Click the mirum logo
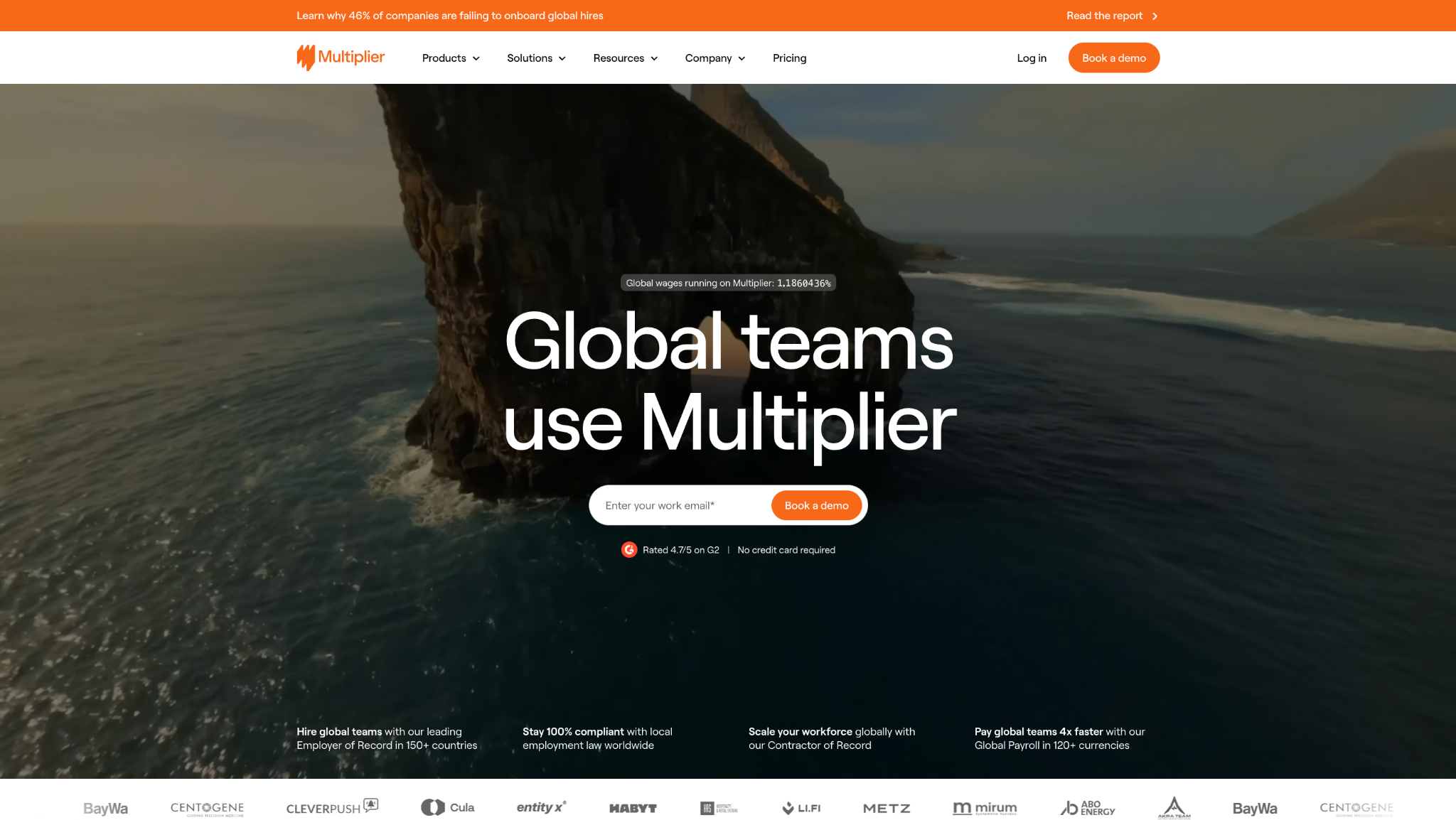The width and height of the screenshot is (1456, 820). click(x=985, y=808)
